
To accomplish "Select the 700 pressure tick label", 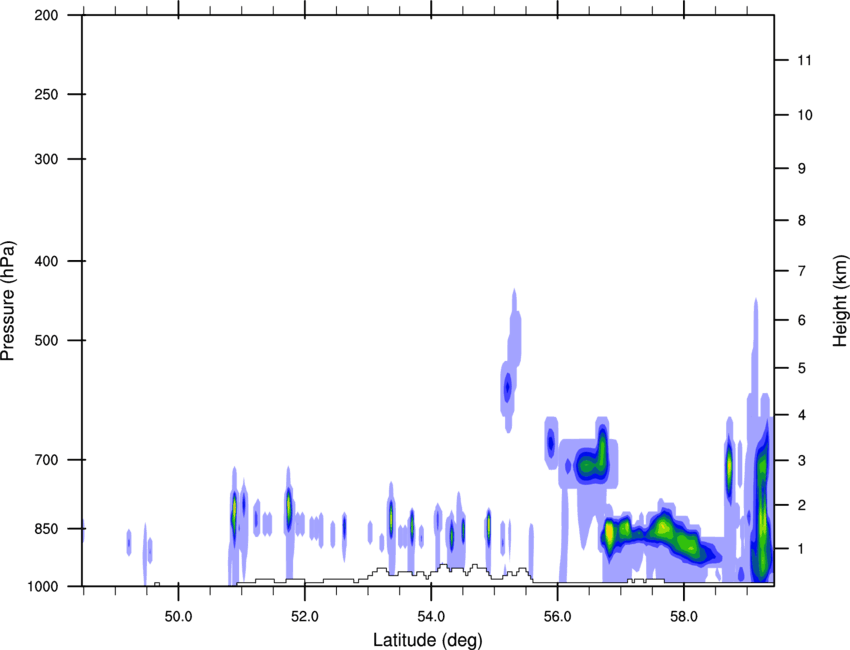I will coord(46,460).
